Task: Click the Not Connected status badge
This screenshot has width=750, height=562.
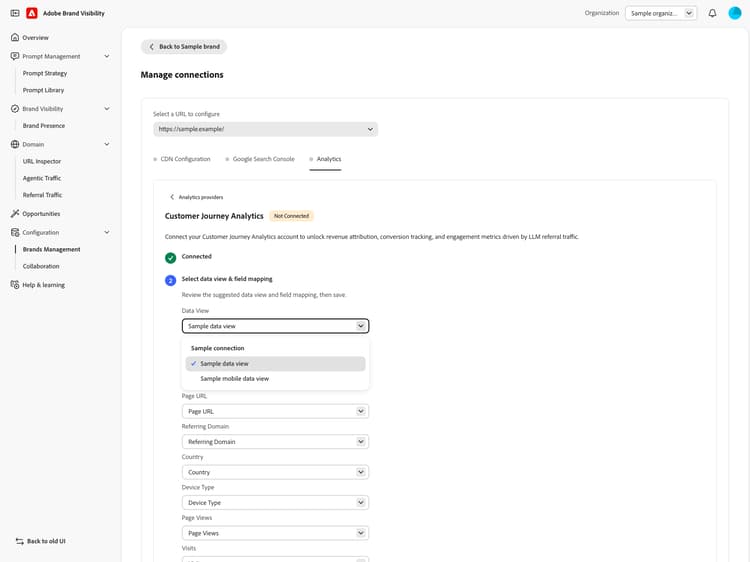Action: (291, 216)
